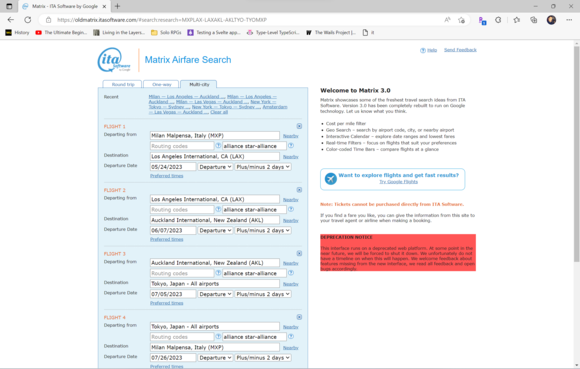580x369 pixels.
Task: Open Flight 1 Plus/minus 2 days dropdown
Action: tap(263, 167)
